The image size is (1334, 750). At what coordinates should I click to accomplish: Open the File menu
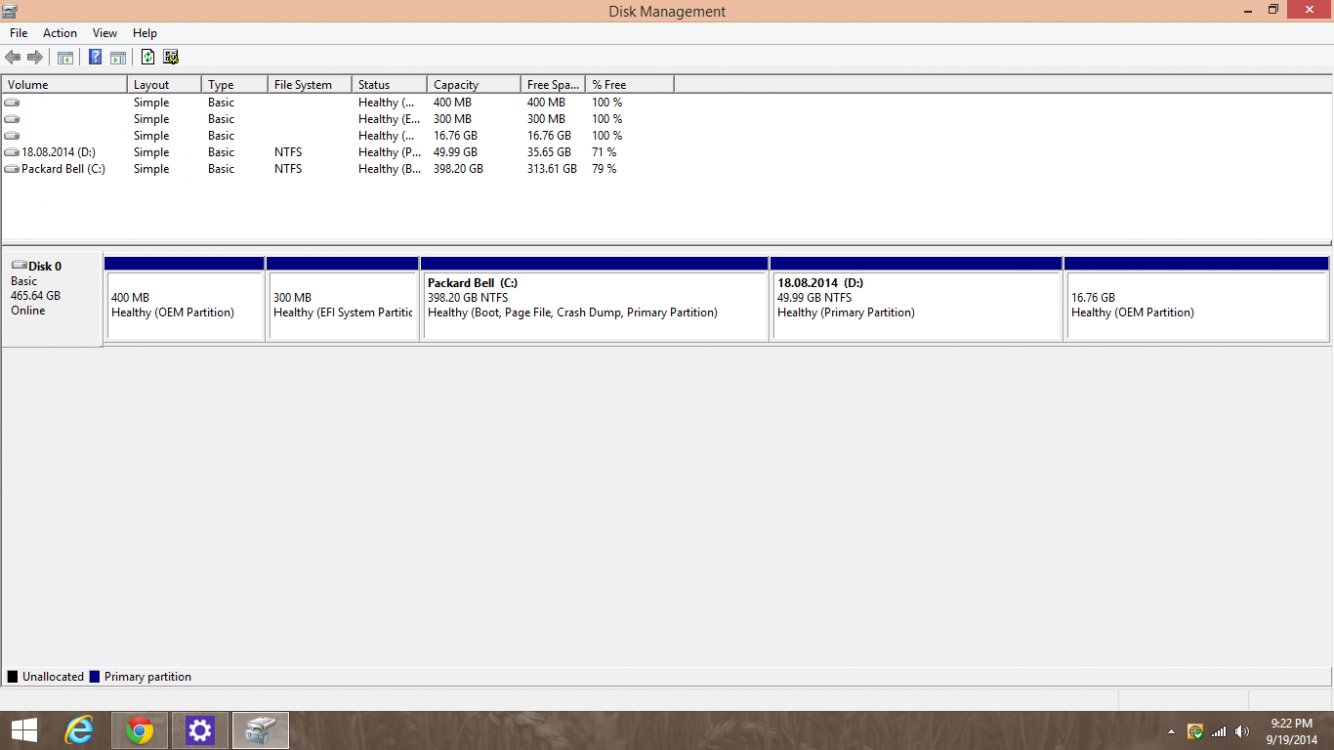pyautogui.click(x=19, y=33)
